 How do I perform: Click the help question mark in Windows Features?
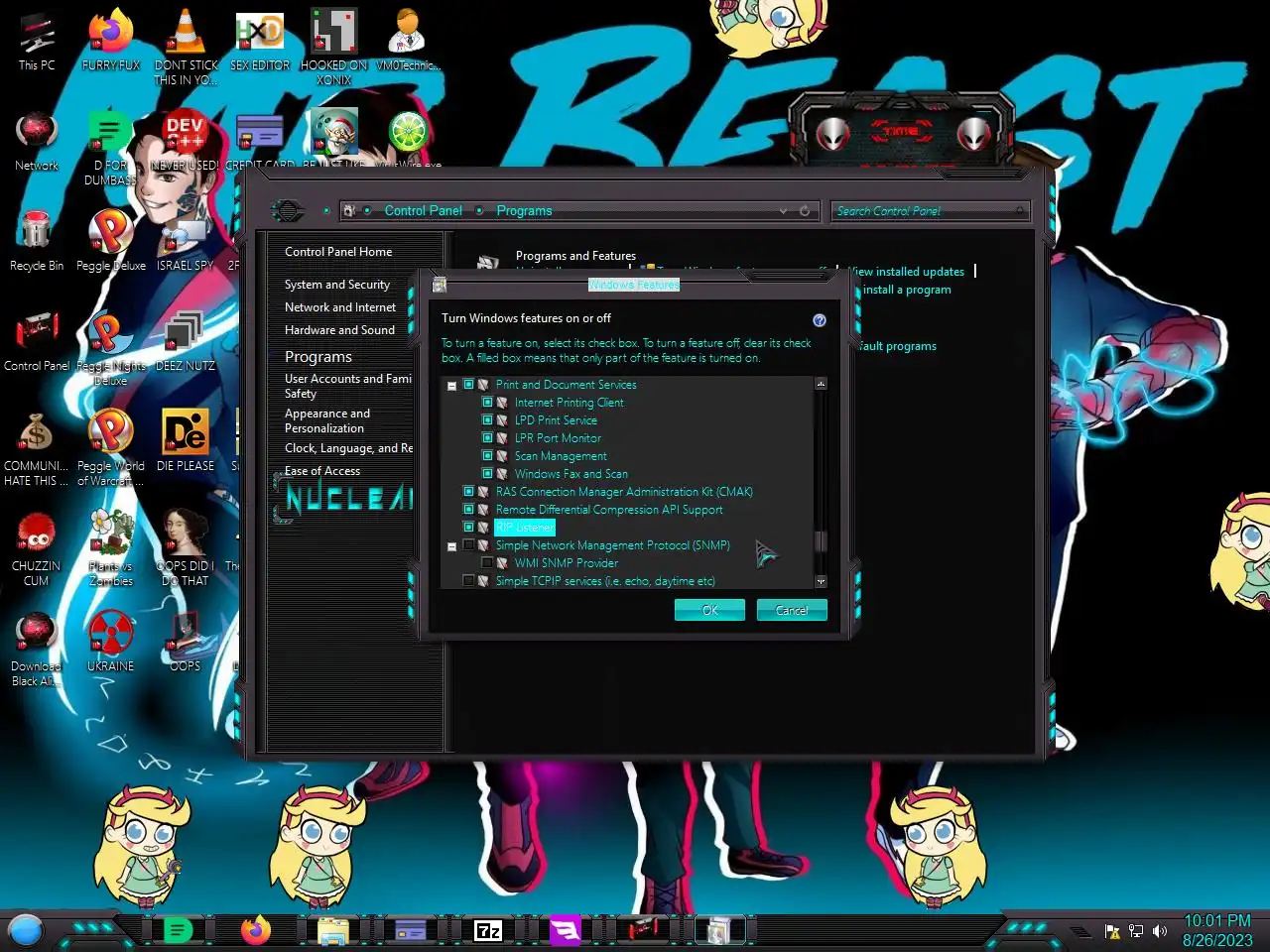tap(820, 320)
